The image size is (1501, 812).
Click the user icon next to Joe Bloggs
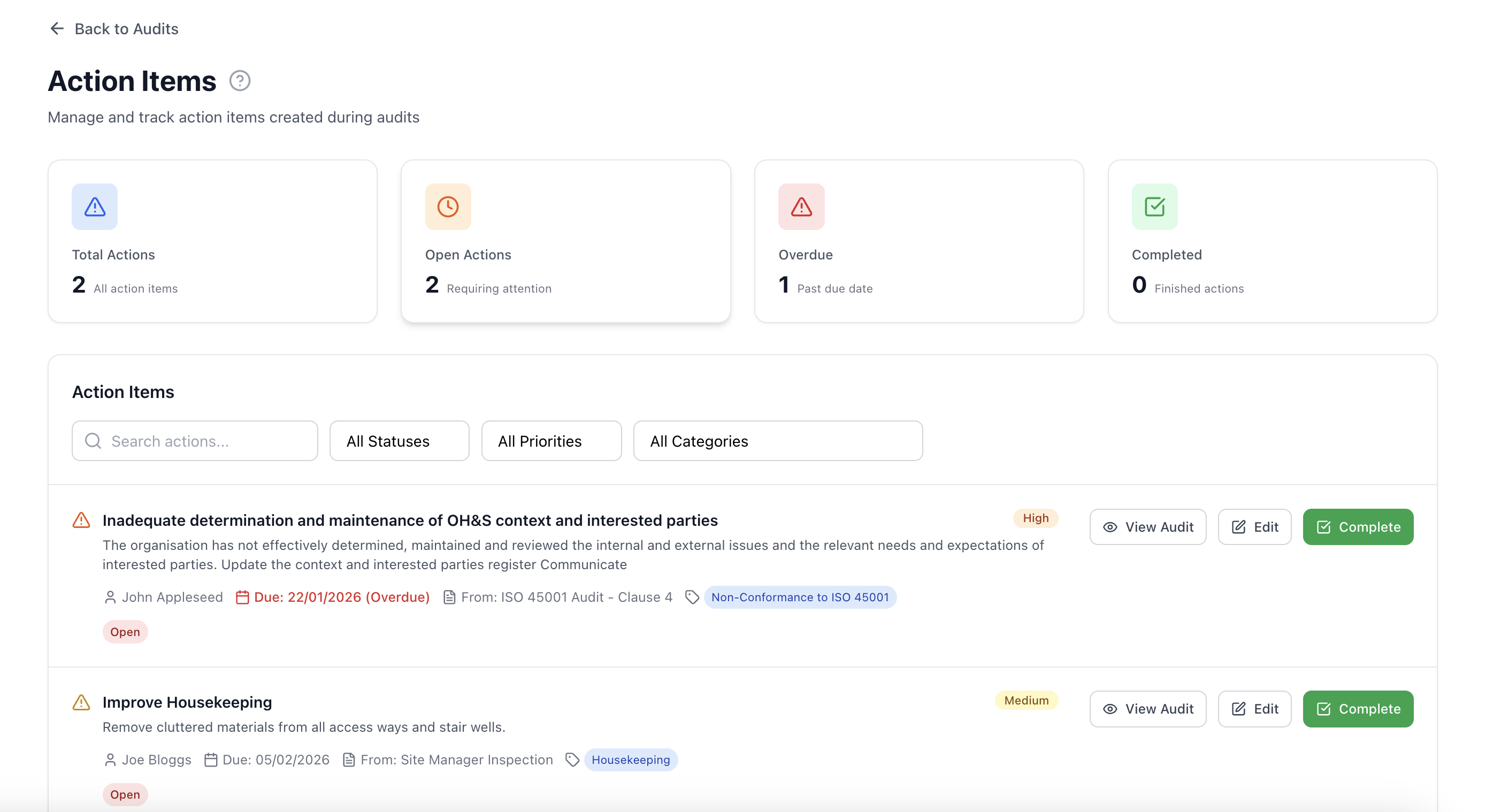[110, 760]
